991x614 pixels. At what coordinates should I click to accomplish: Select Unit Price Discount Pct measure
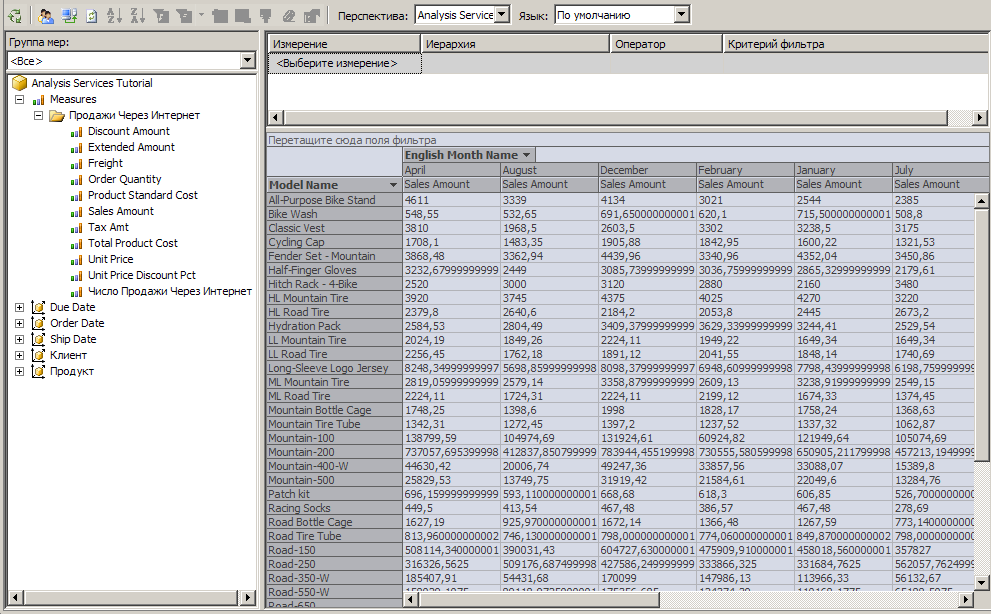142,276
